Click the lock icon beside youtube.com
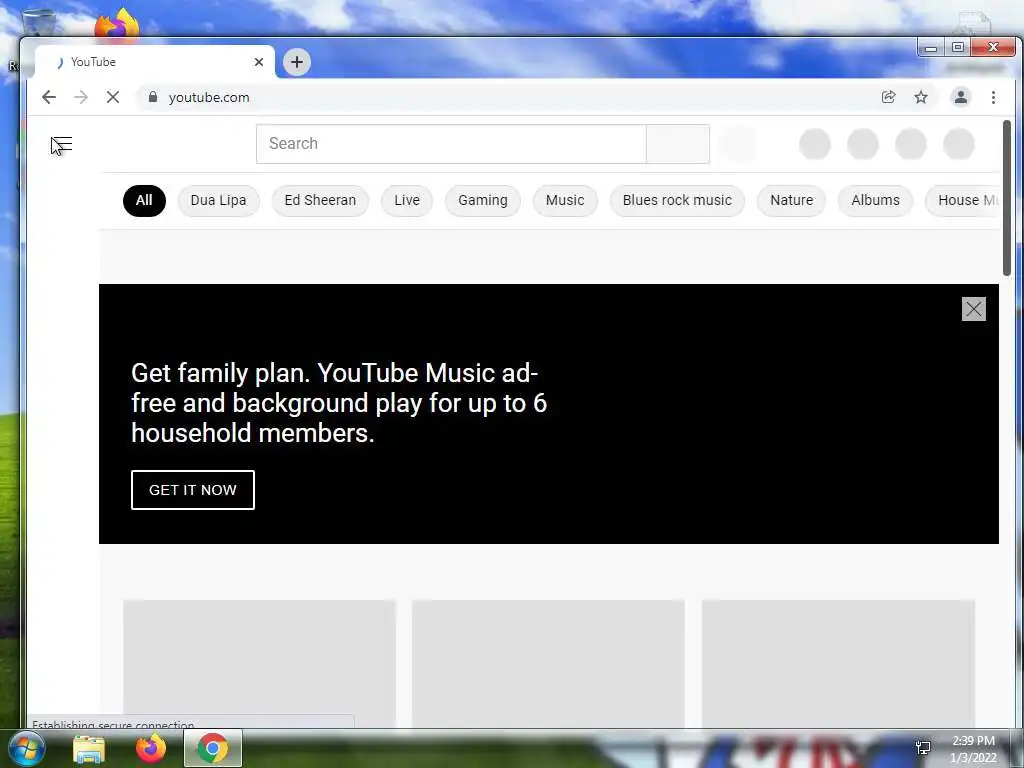Screen dimensions: 1024x768 pyautogui.click(x=153, y=97)
